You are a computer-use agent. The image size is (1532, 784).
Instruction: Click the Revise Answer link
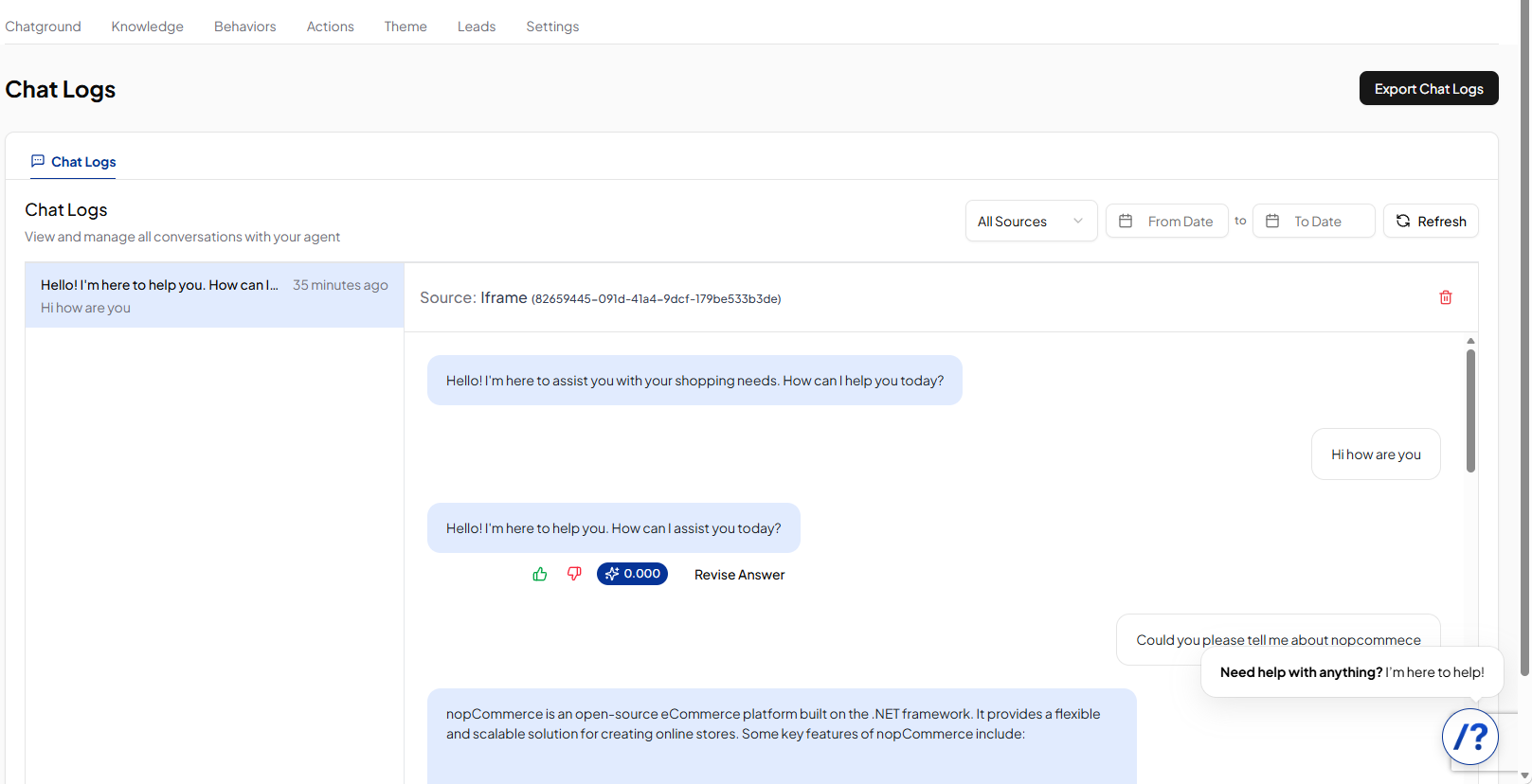[739, 575]
